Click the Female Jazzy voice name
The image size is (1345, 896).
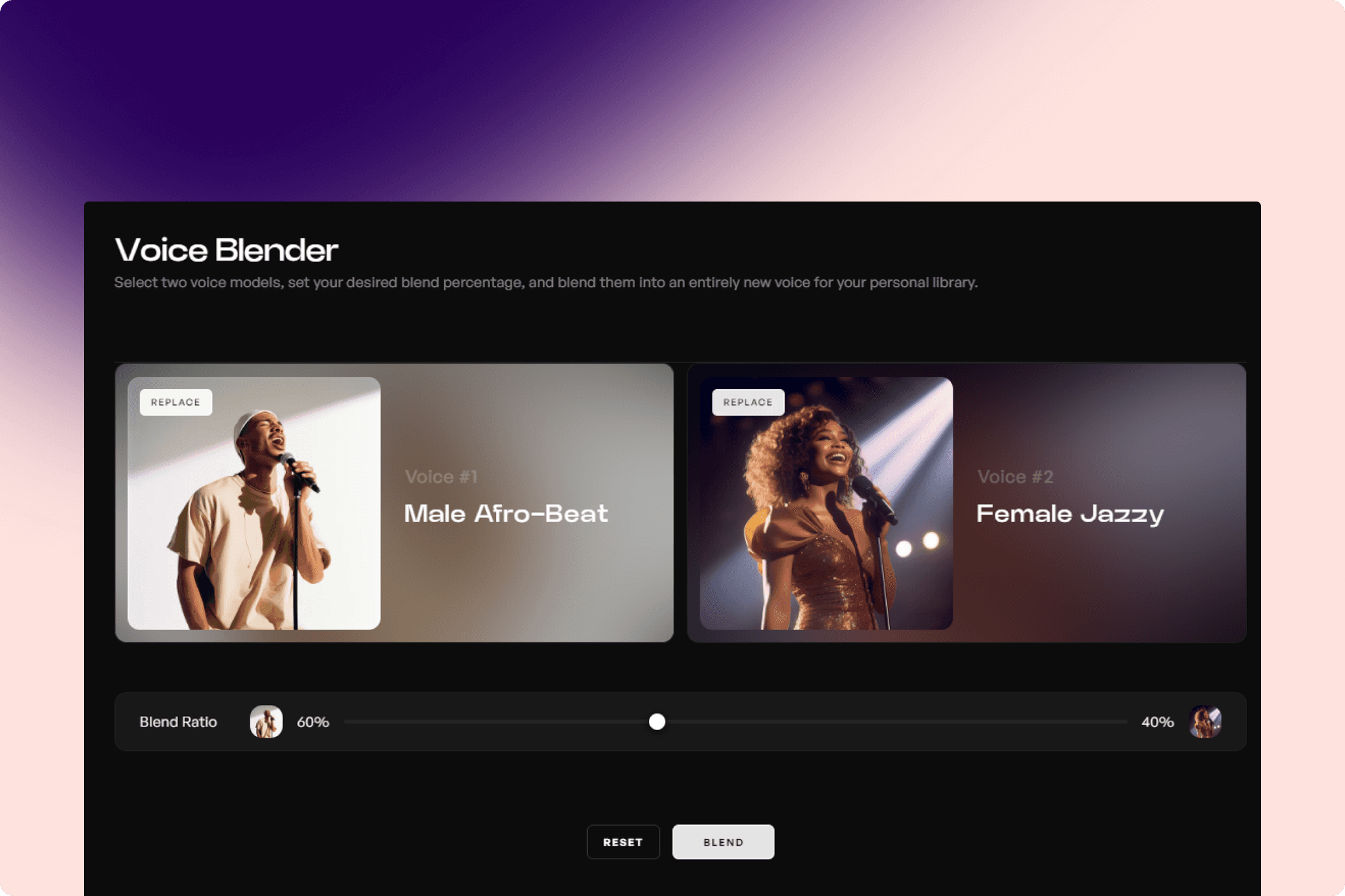point(1070,514)
